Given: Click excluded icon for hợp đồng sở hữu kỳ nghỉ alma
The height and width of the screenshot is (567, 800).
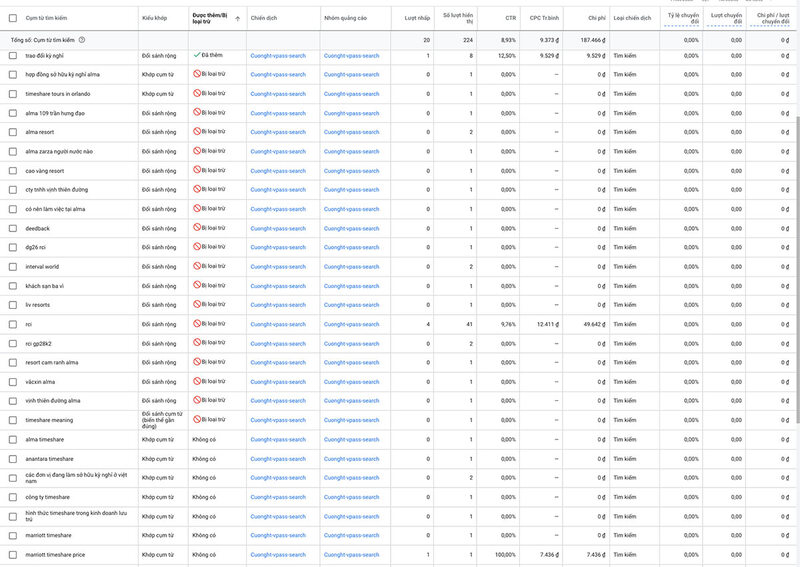Looking at the screenshot, I should click(x=197, y=74).
